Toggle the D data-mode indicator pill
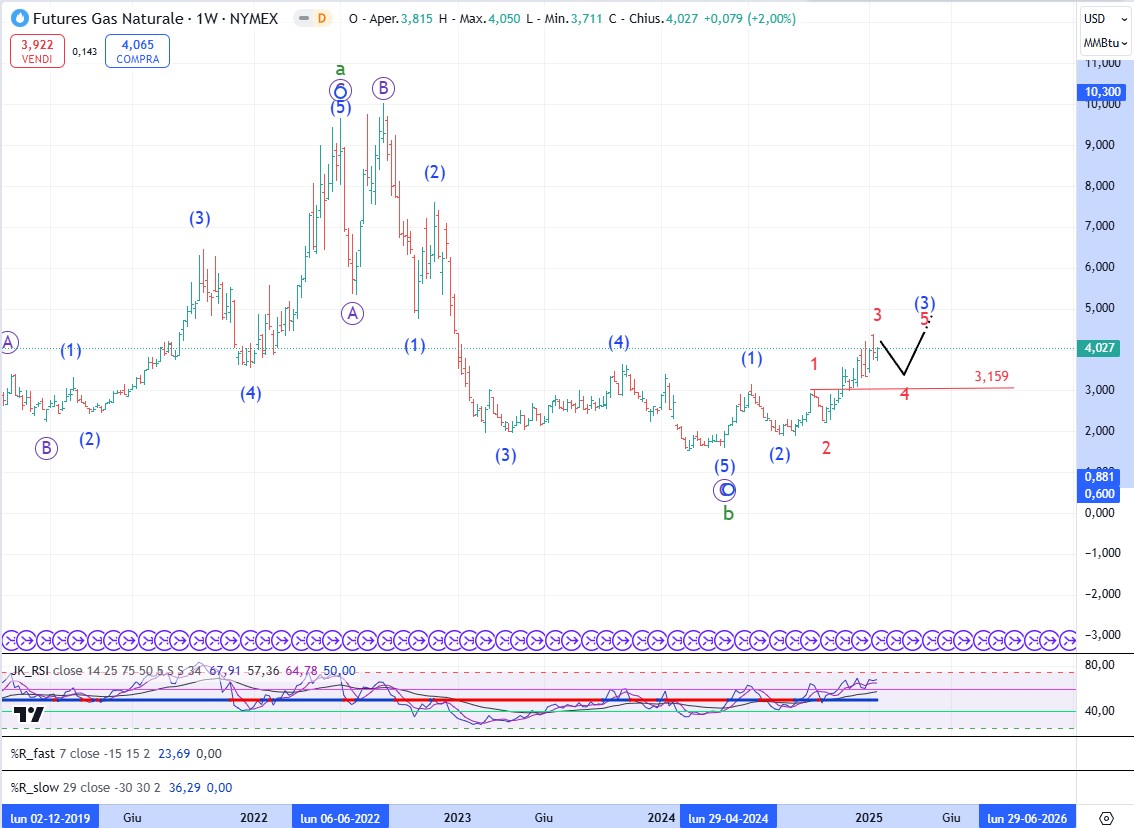This screenshot has height=828, width=1134. click(x=320, y=18)
